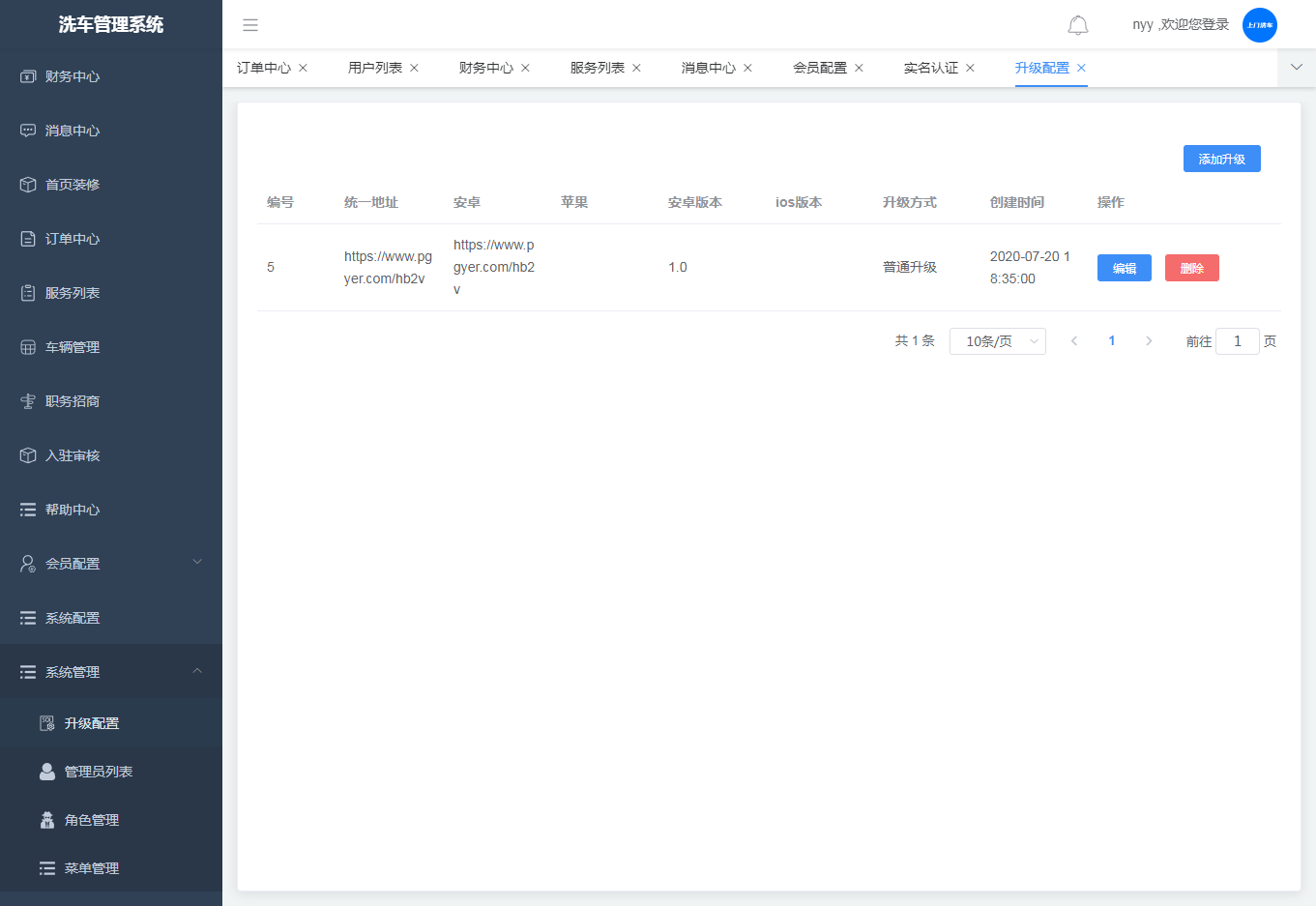1316x906 pixels.
Task: Click the user avatar in header
Action: pyautogui.click(x=1259, y=25)
